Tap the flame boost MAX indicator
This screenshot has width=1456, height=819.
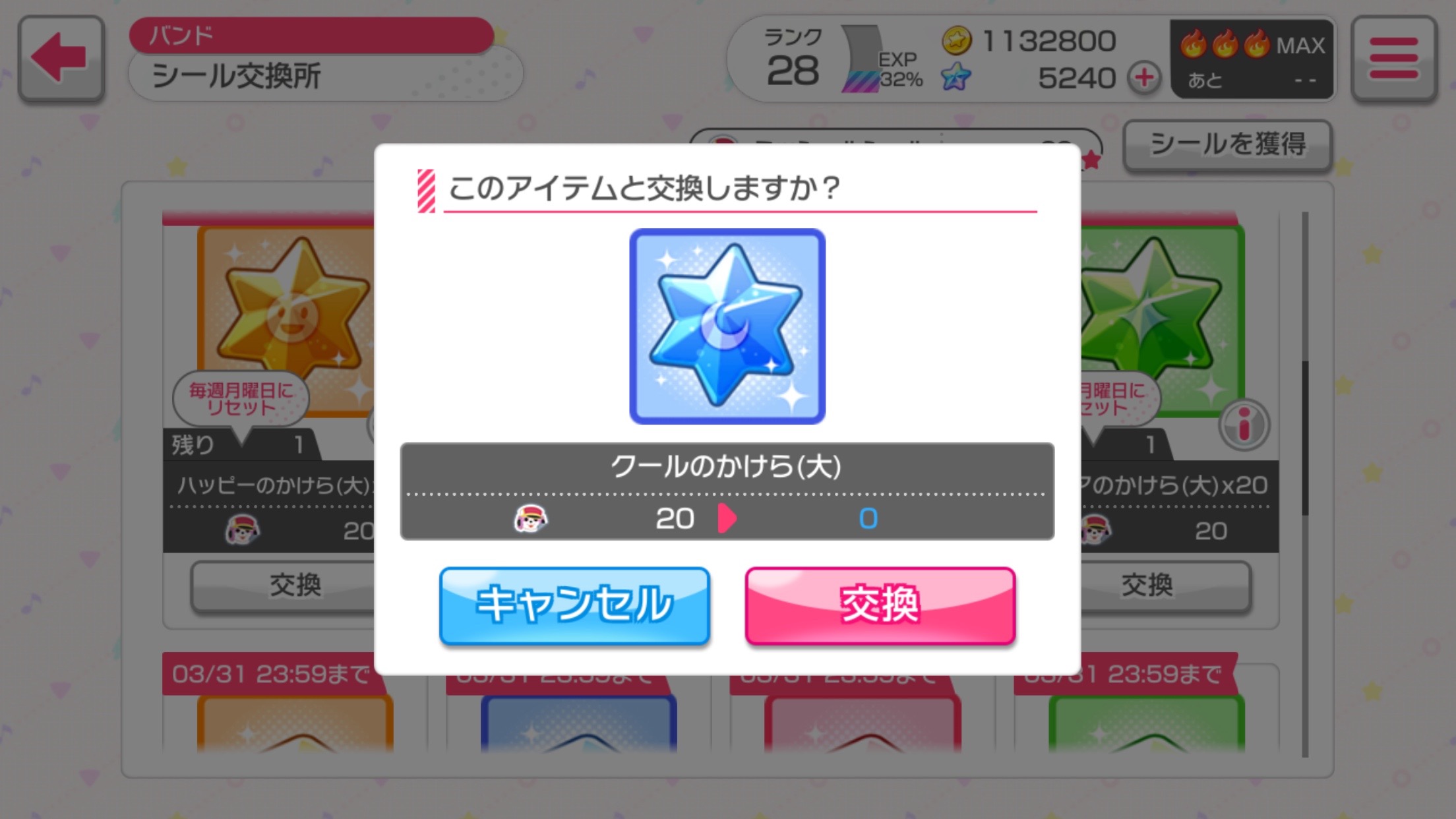(1252, 59)
